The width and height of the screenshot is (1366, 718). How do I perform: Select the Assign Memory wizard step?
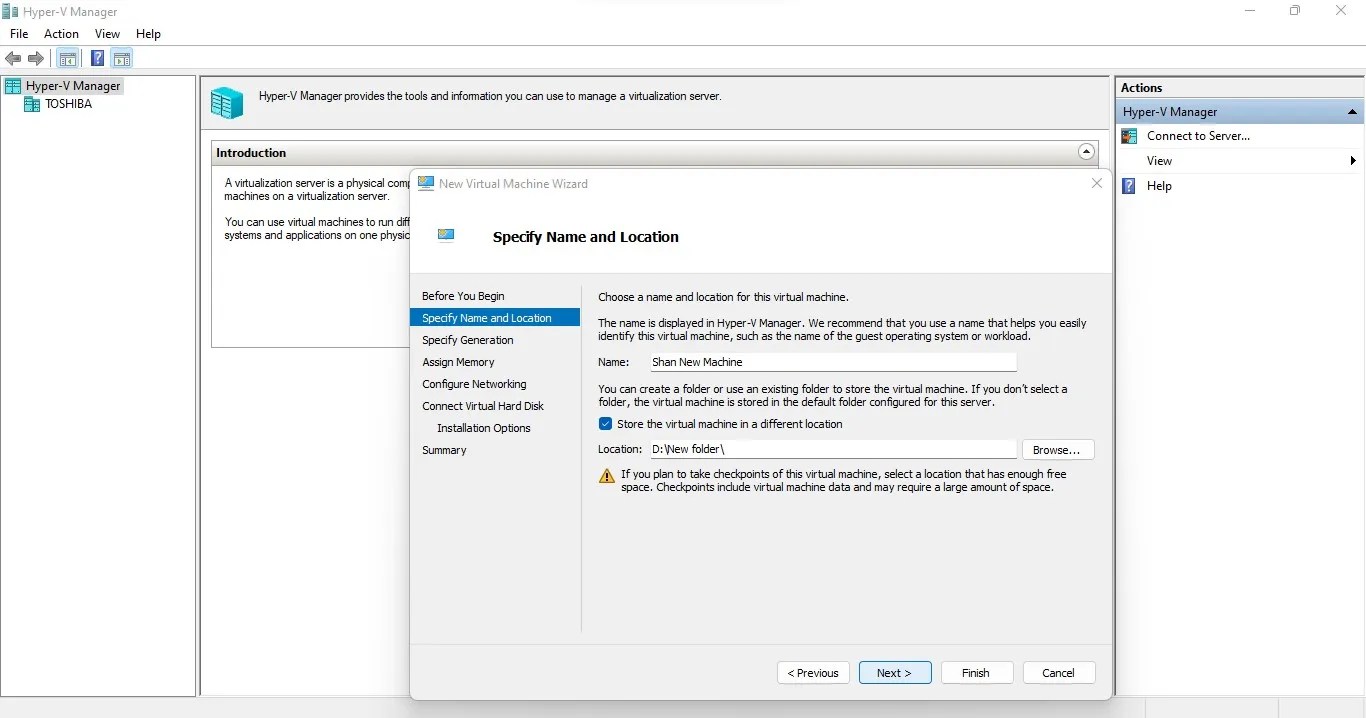458,362
